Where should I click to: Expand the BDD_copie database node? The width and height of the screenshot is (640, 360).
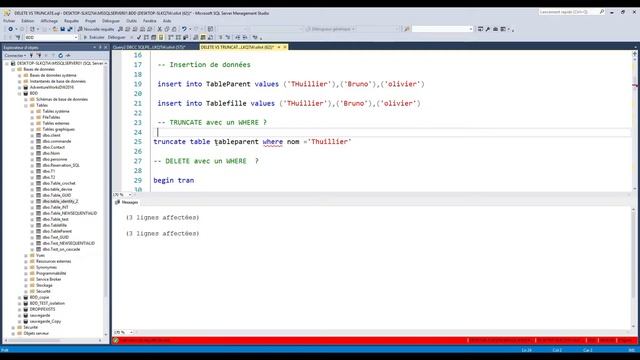click(x=20, y=298)
